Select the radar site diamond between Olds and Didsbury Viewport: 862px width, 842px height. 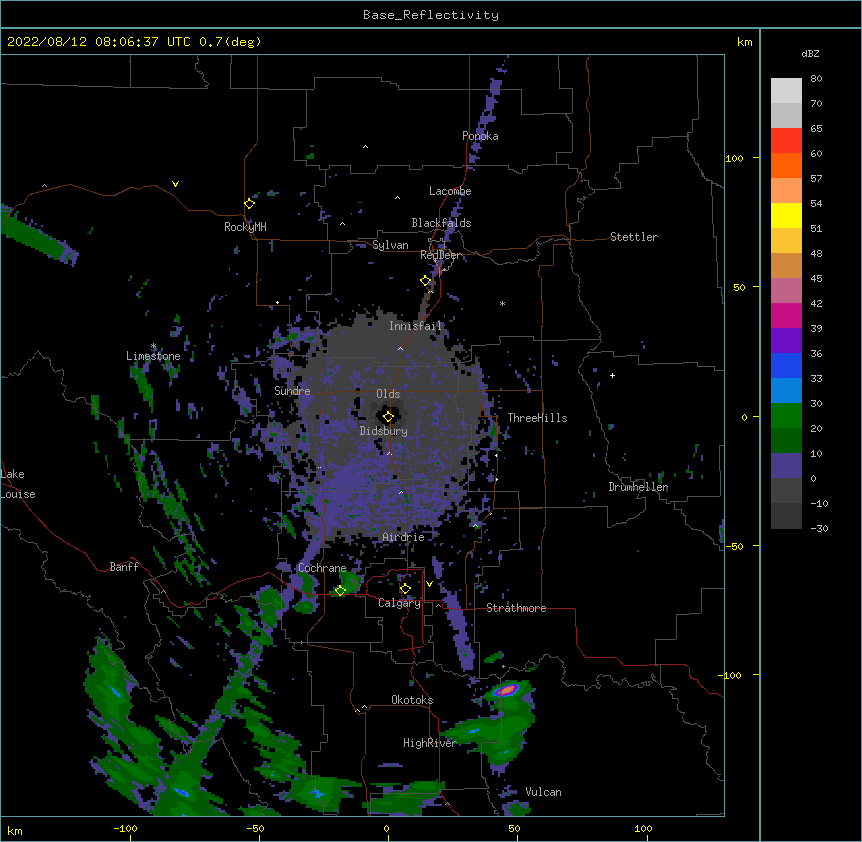[388, 417]
